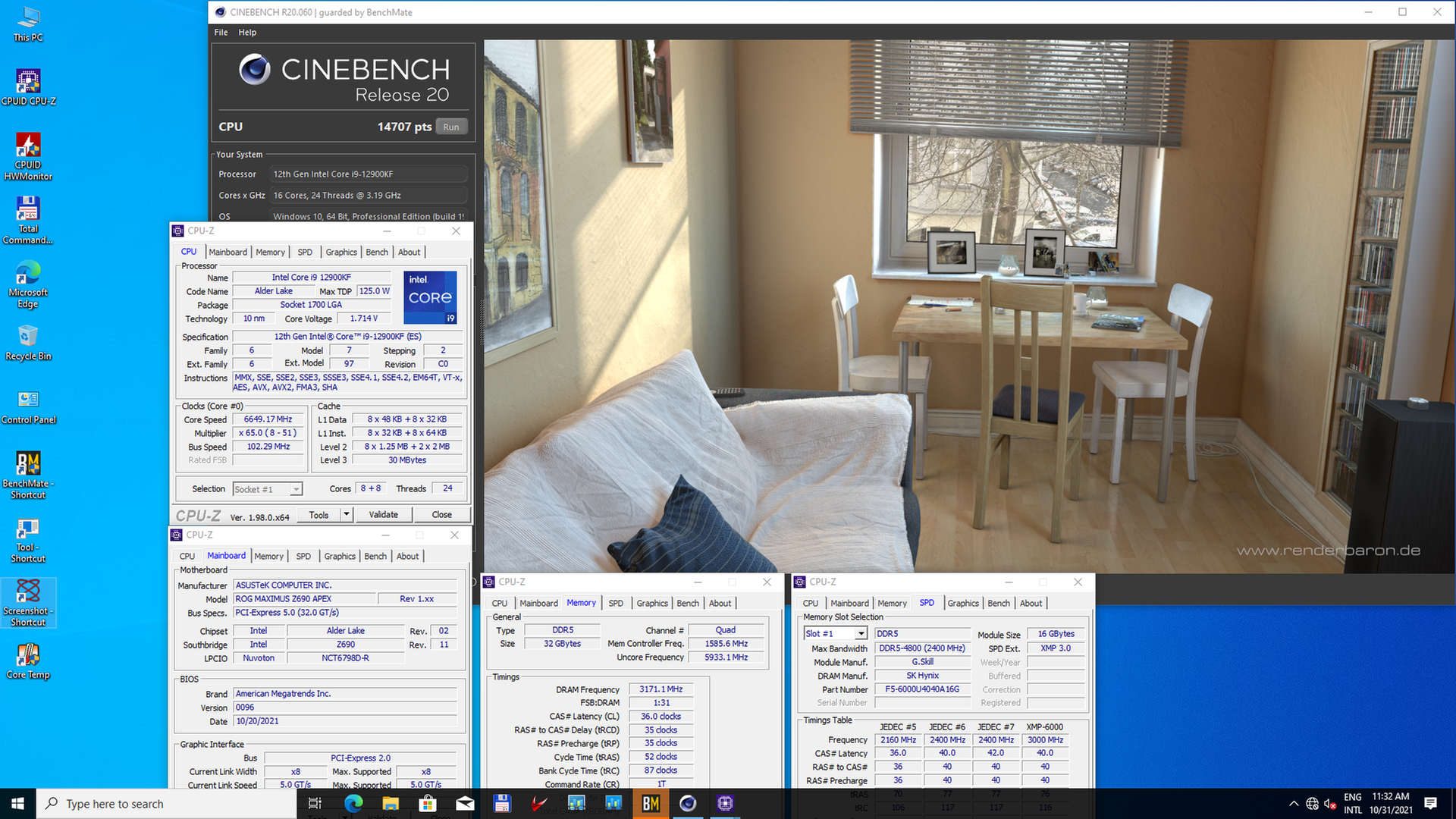Image resolution: width=1456 pixels, height=819 pixels.
Task: Launch Microsoft Edge from desktop
Action: (28, 284)
